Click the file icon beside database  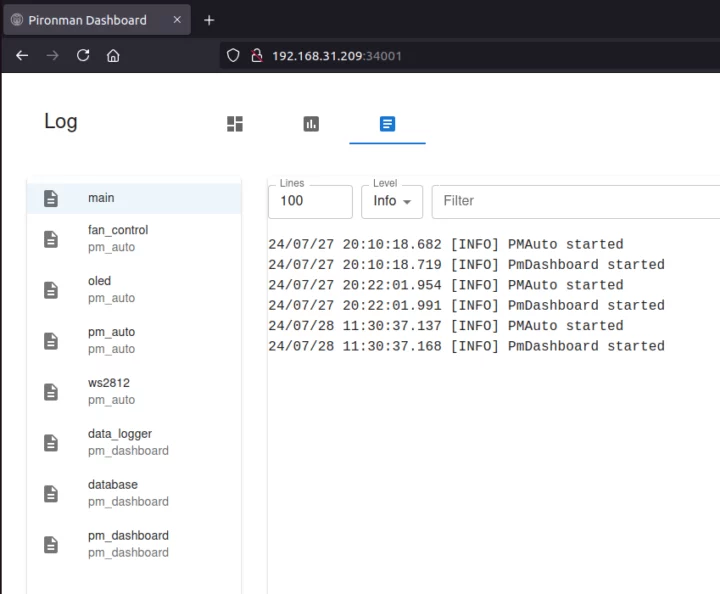51,493
